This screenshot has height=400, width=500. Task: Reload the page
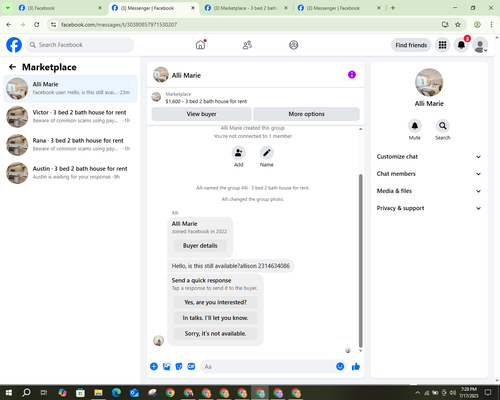click(x=37, y=25)
